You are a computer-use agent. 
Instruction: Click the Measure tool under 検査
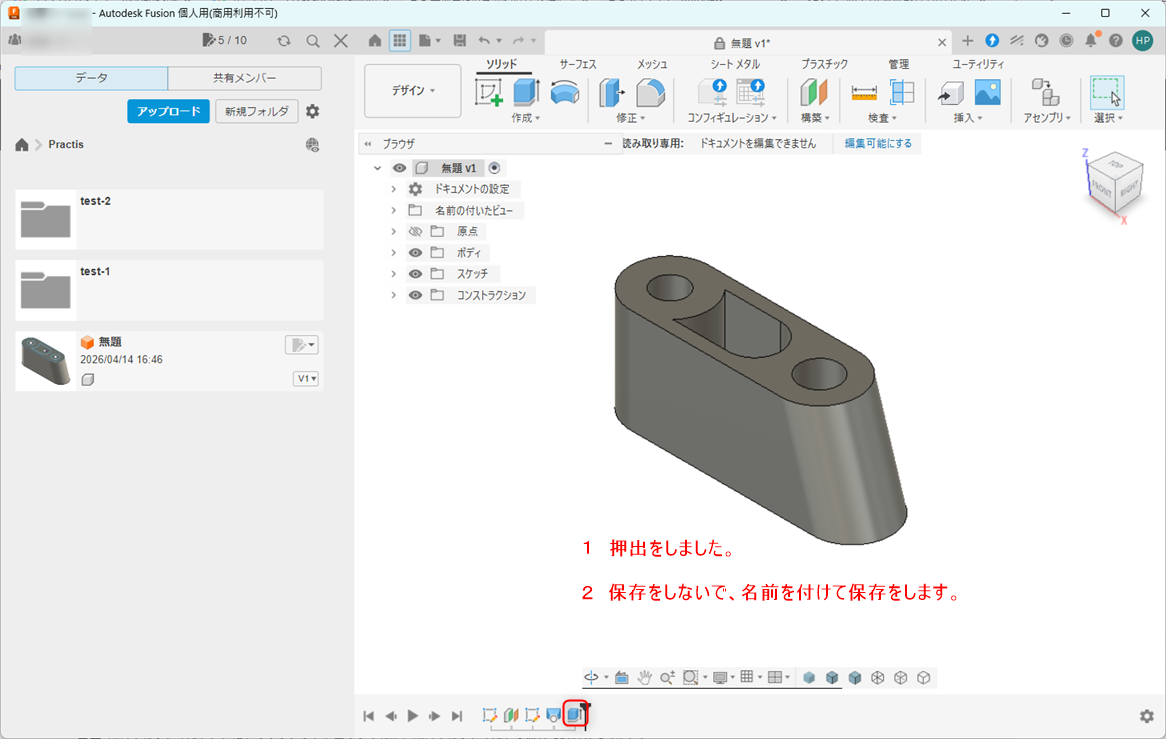tap(864, 93)
